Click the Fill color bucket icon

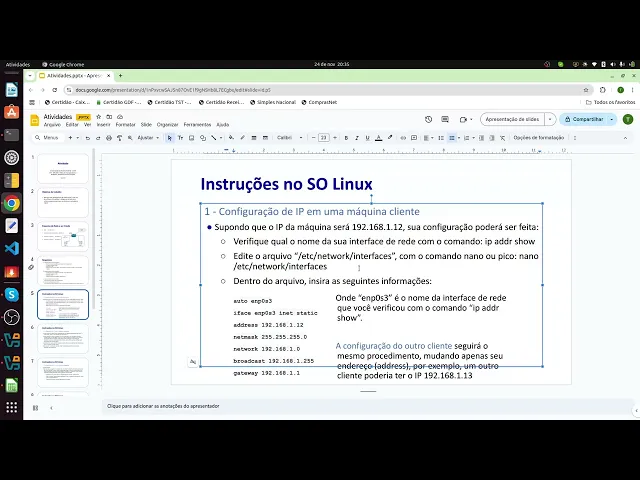tap(231, 138)
